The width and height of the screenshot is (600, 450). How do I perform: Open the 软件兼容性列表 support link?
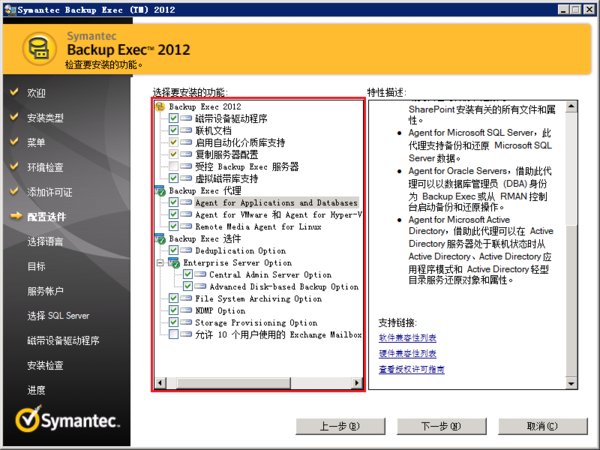pyautogui.click(x=408, y=338)
